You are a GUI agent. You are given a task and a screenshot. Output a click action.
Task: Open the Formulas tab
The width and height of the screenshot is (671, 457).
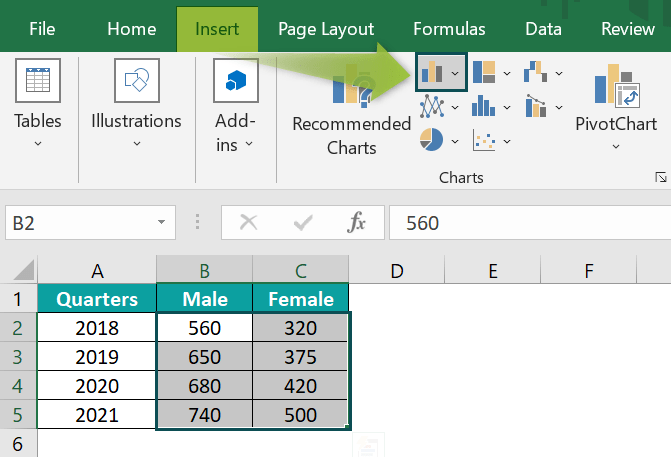point(449,29)
